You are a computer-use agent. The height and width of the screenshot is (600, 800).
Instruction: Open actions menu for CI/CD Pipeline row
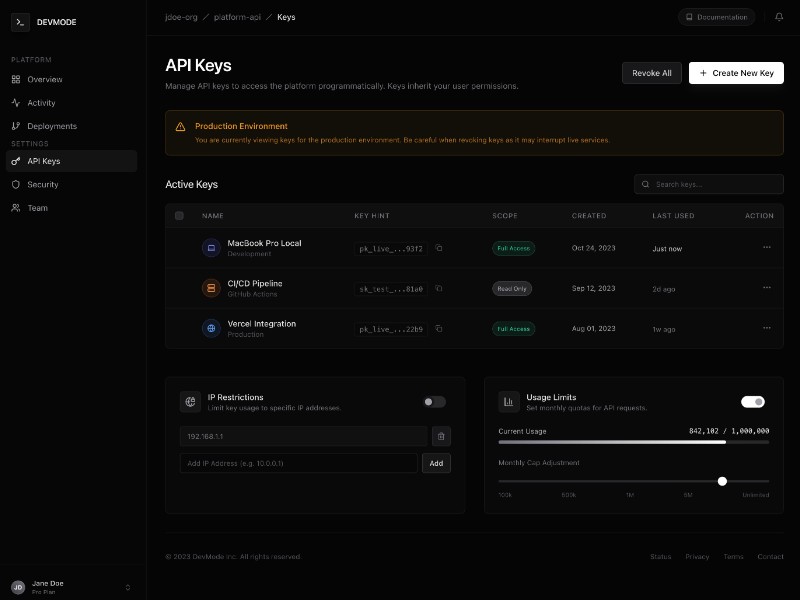(x=768, y=288)
